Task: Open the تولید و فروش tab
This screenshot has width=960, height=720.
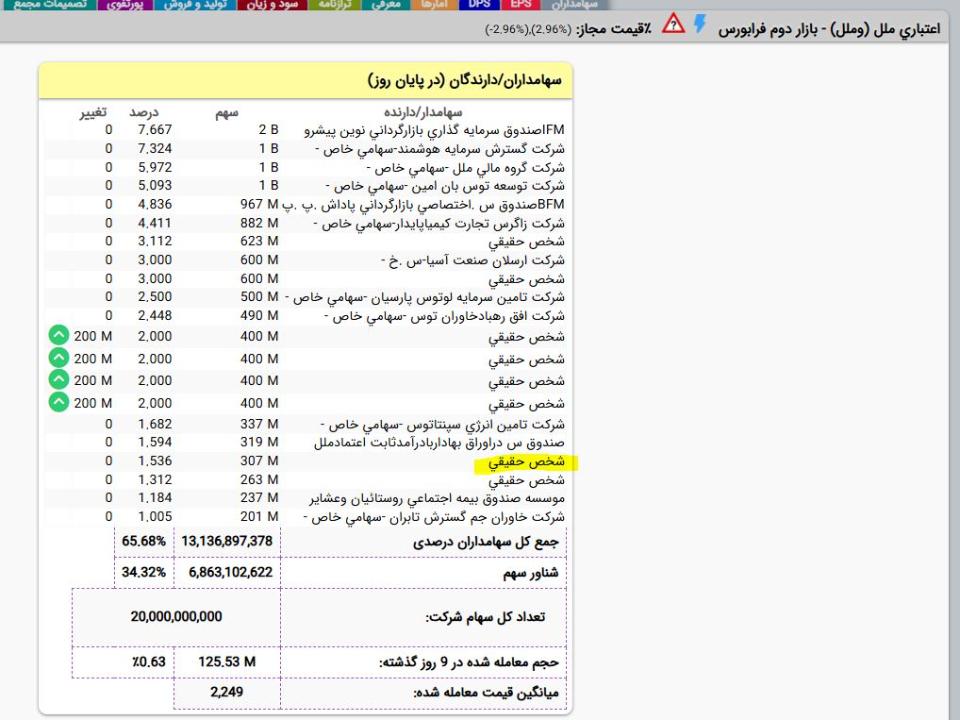Action: click(198, 5)
